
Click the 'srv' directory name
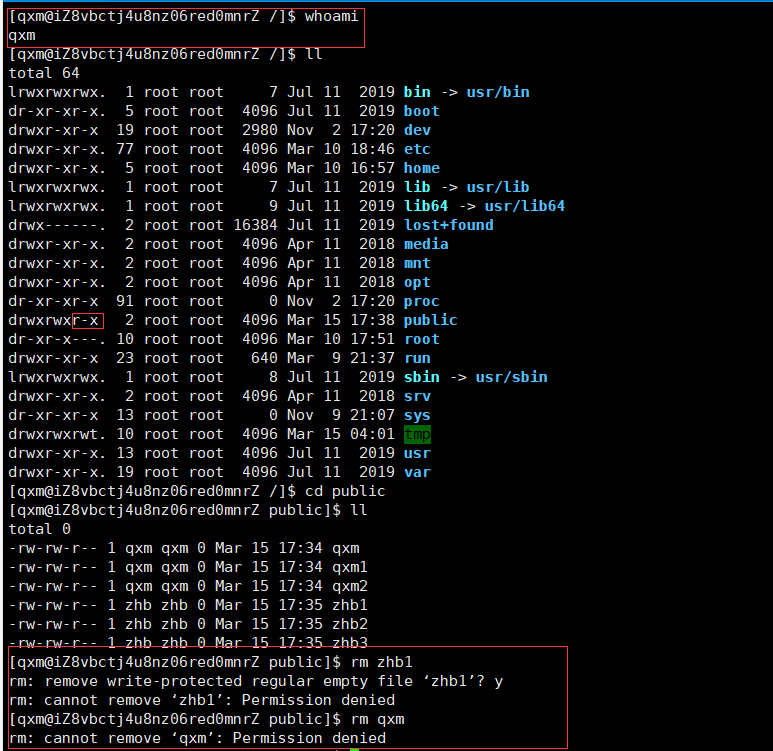[x=417, y=396]
